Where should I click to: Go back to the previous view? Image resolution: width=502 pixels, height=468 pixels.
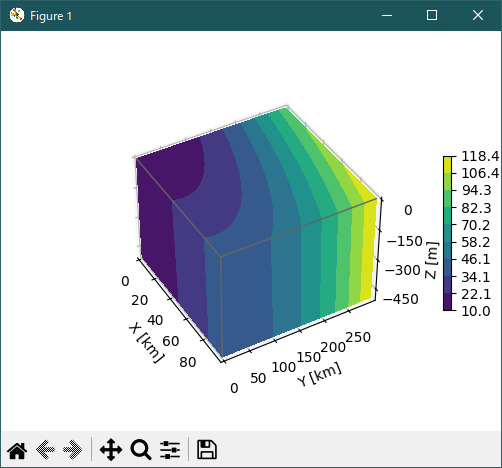(45, 450)
